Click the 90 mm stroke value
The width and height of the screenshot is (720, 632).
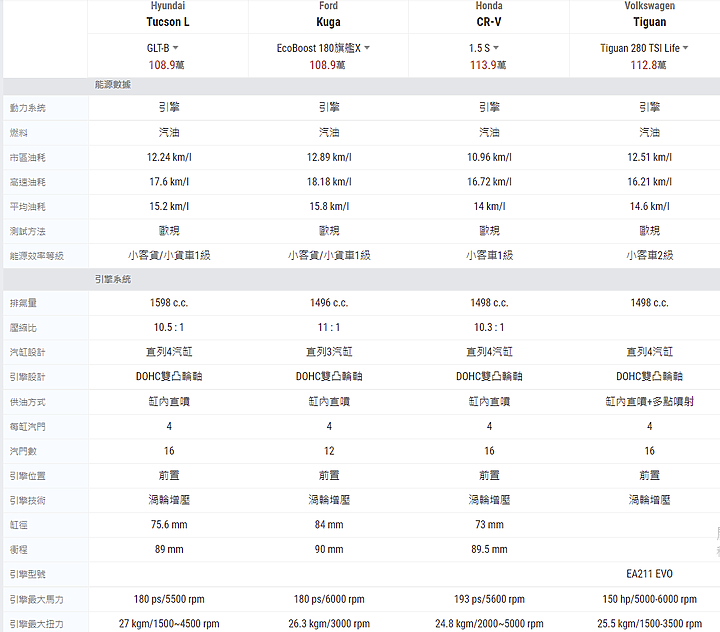point(329,549)
